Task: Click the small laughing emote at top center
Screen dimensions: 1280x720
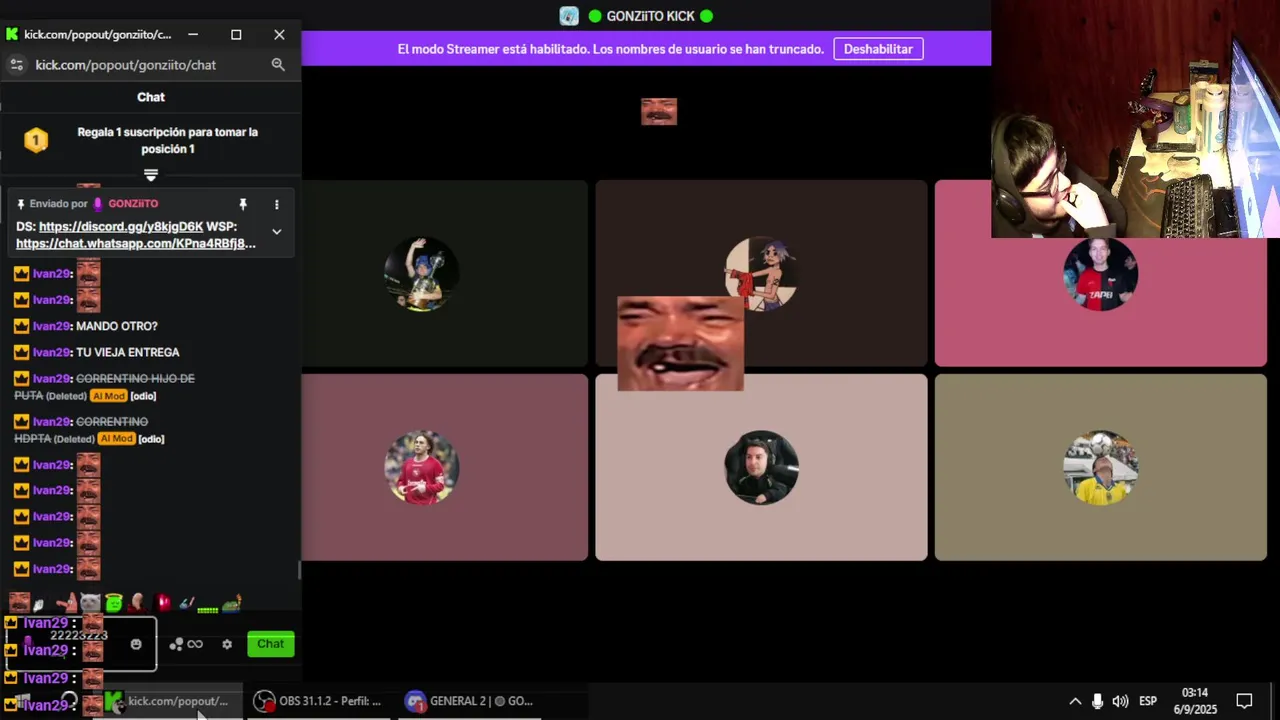Action: point(659,111)
